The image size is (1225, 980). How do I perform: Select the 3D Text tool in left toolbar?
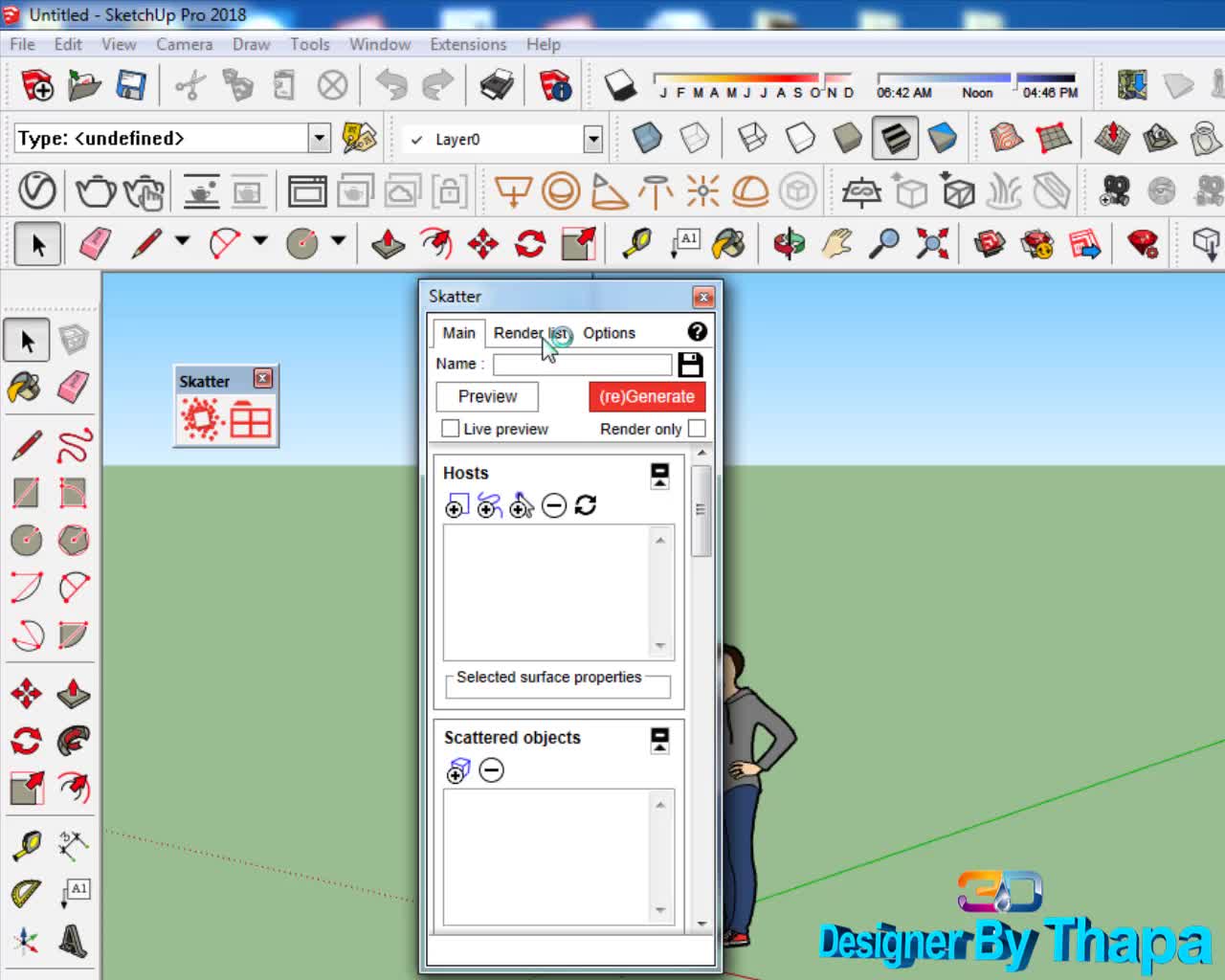pyautogui.click(x=74, y=942)
